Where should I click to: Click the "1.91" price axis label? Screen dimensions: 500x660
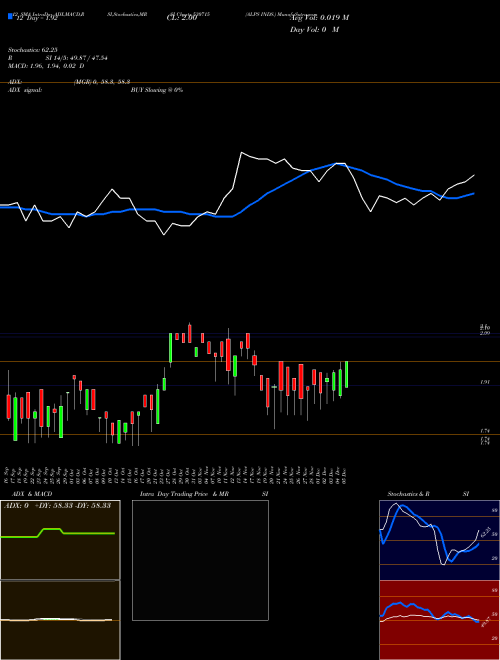(485, 383)
